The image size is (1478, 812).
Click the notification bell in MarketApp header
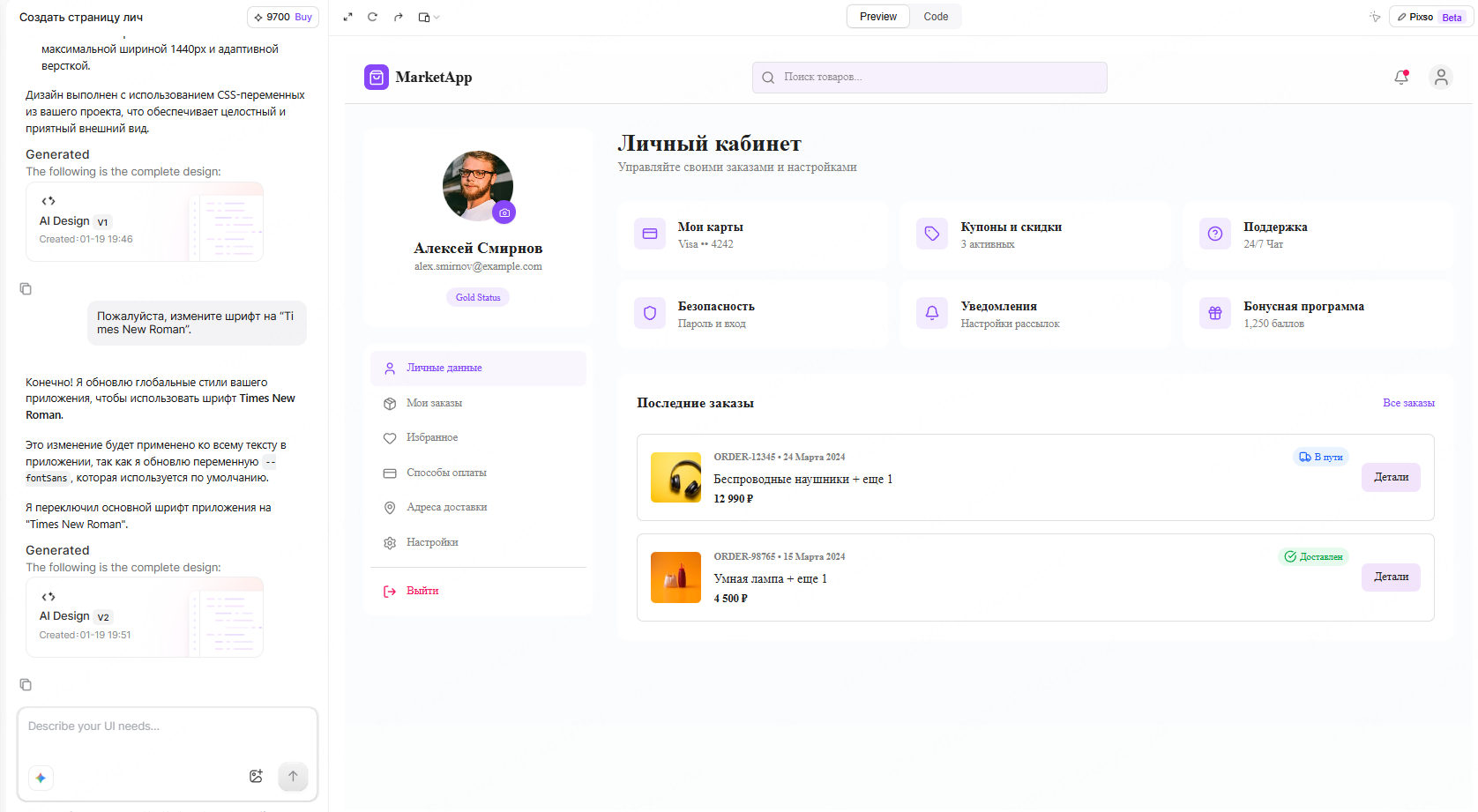[1400, 78]
